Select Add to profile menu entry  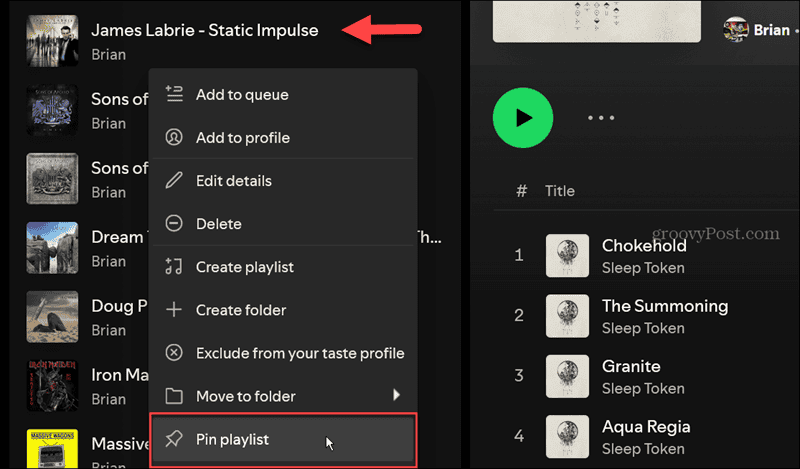[x=283, y=137]
